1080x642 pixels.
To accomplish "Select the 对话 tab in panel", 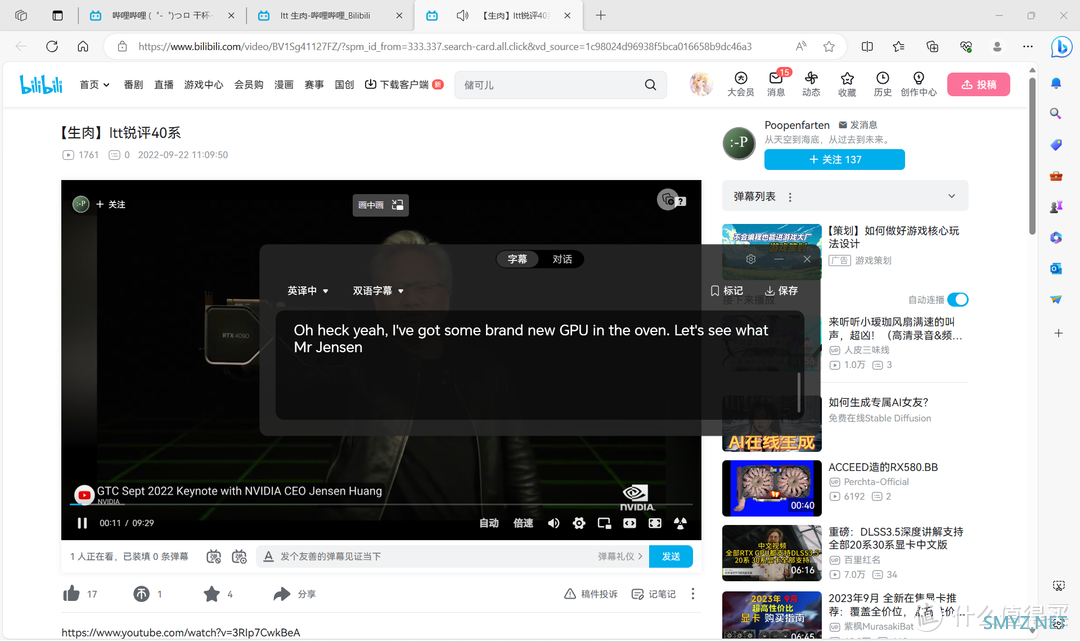I will [x=562, y=259].
